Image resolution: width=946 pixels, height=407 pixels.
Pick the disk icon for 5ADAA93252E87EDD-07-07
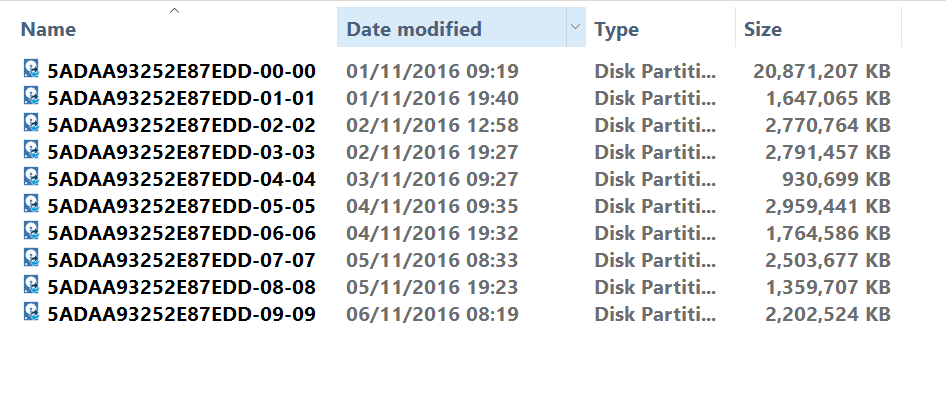tap(32, 257)
